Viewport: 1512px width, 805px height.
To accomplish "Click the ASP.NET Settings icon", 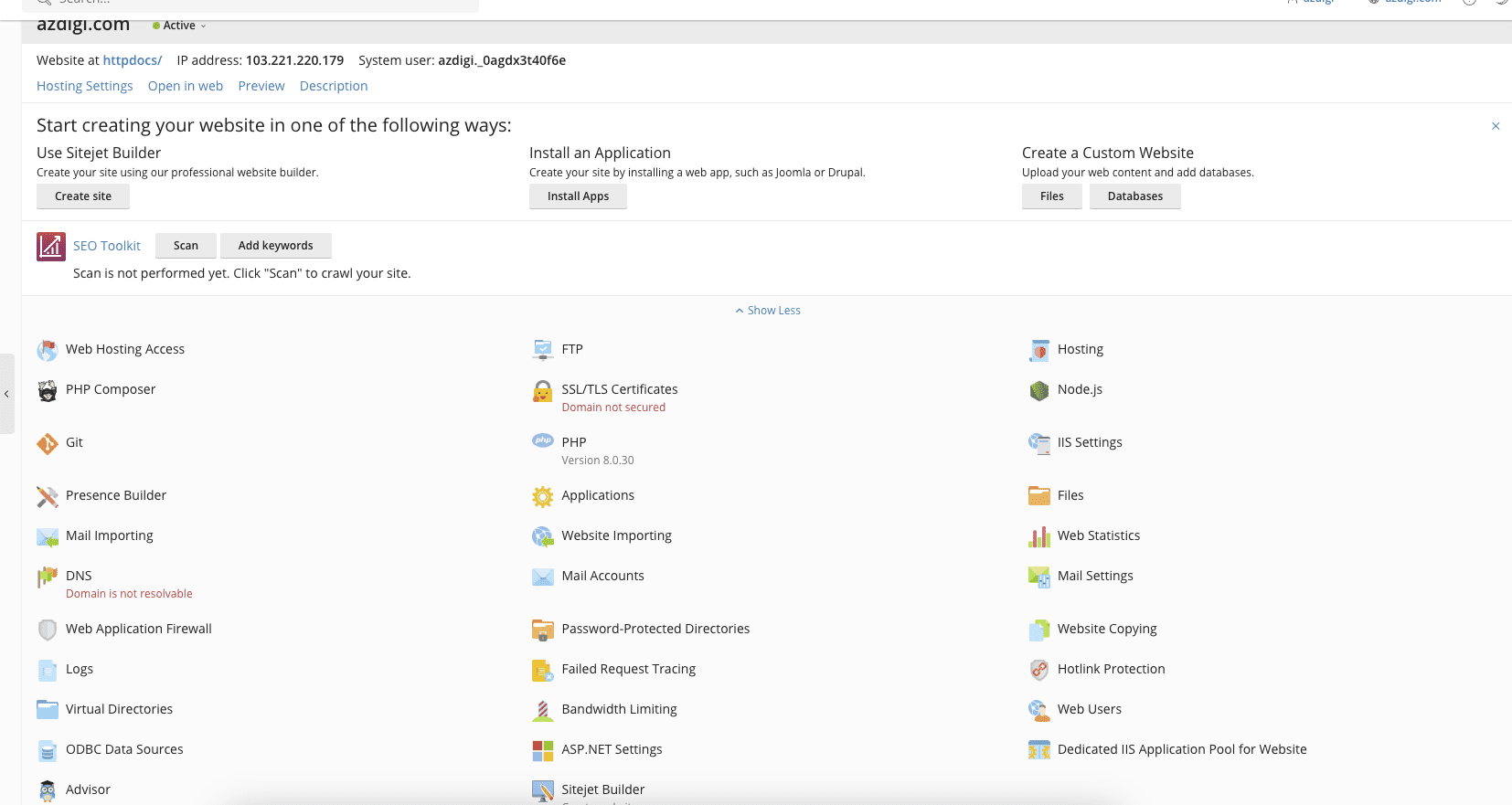I will coord(542,750).
